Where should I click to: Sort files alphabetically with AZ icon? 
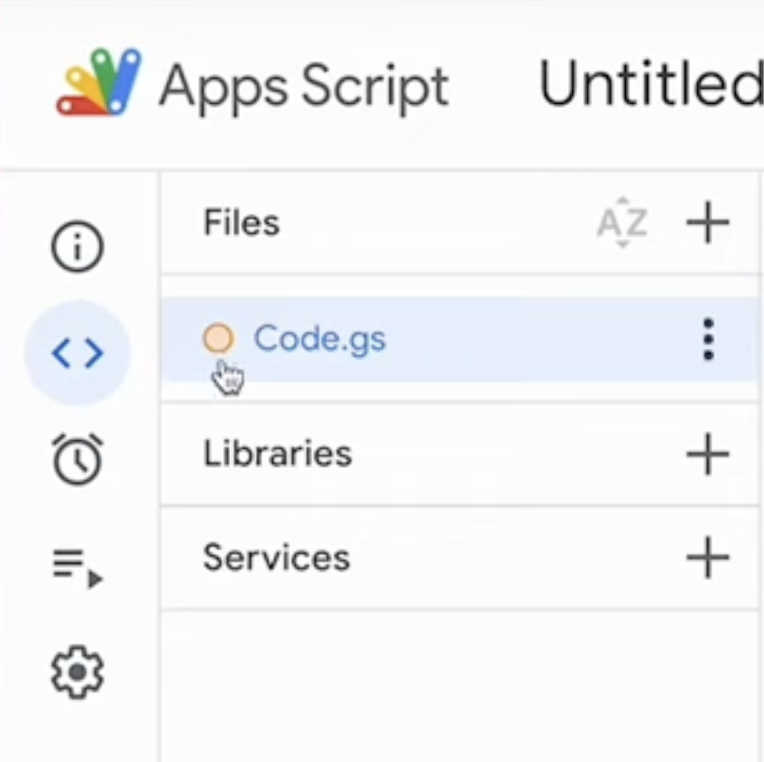[622, 223]
